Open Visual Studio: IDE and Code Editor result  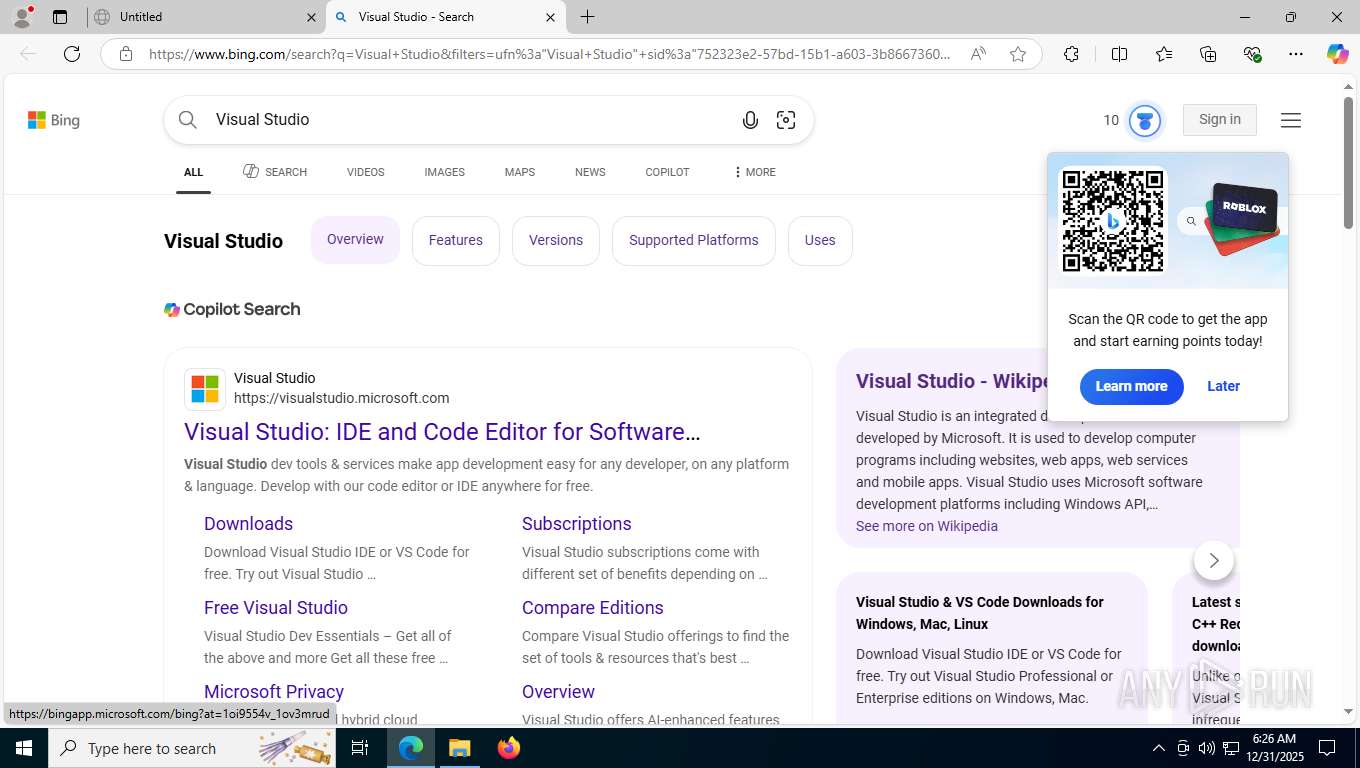point(442,432)
